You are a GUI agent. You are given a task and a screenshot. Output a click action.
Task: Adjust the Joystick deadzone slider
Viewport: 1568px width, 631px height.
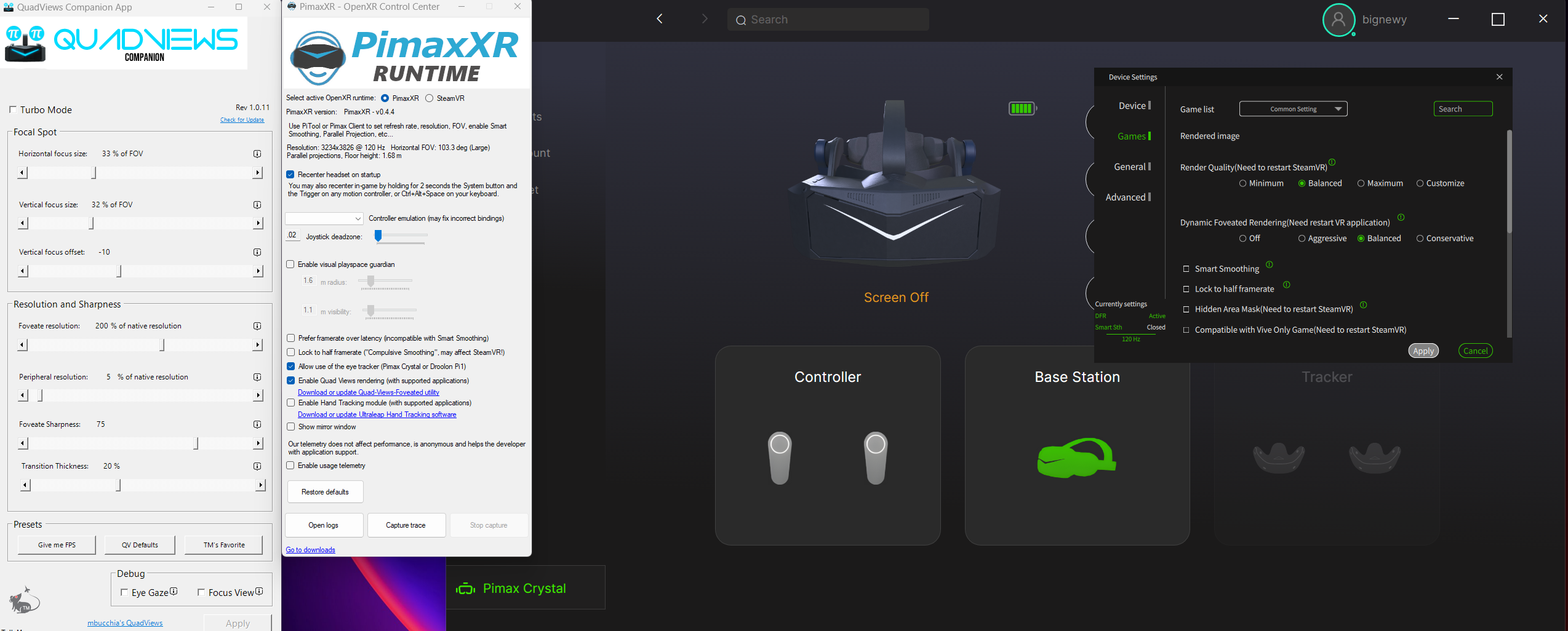(x=378, y=236)
